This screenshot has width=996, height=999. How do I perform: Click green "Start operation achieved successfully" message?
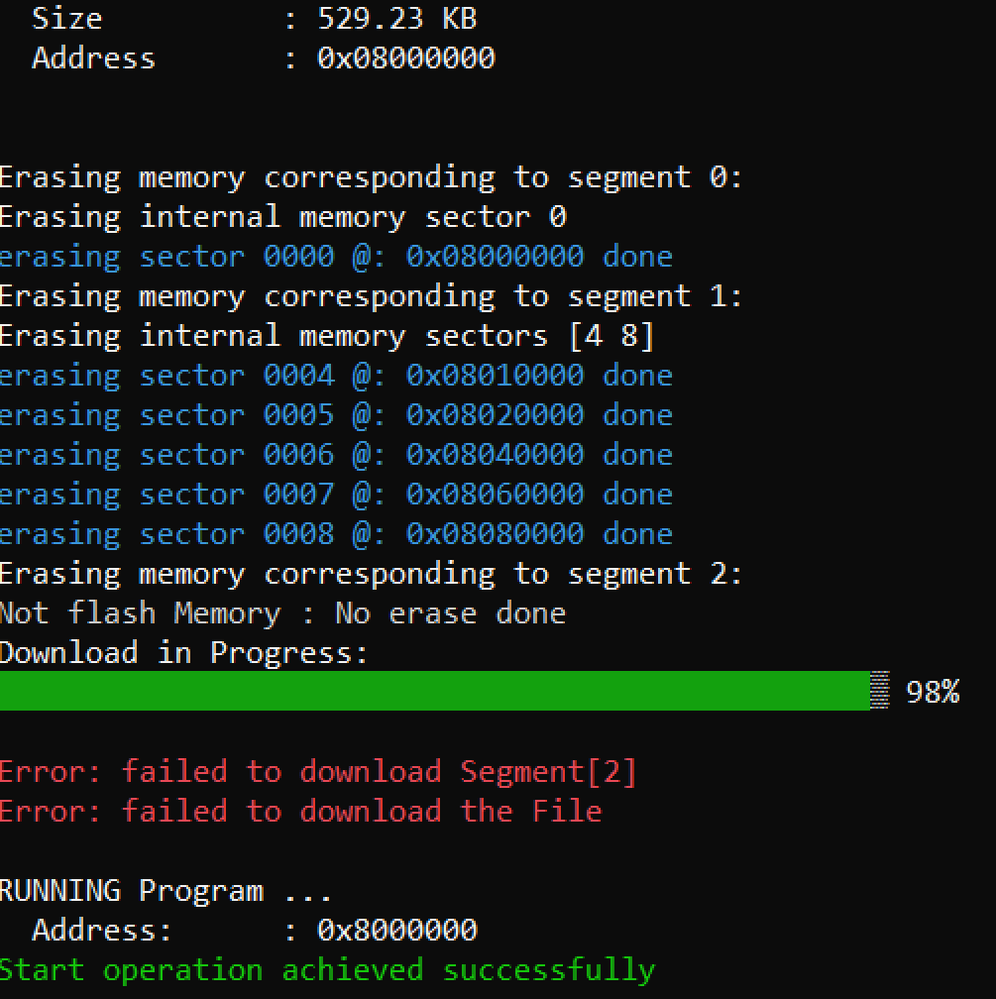327,970
